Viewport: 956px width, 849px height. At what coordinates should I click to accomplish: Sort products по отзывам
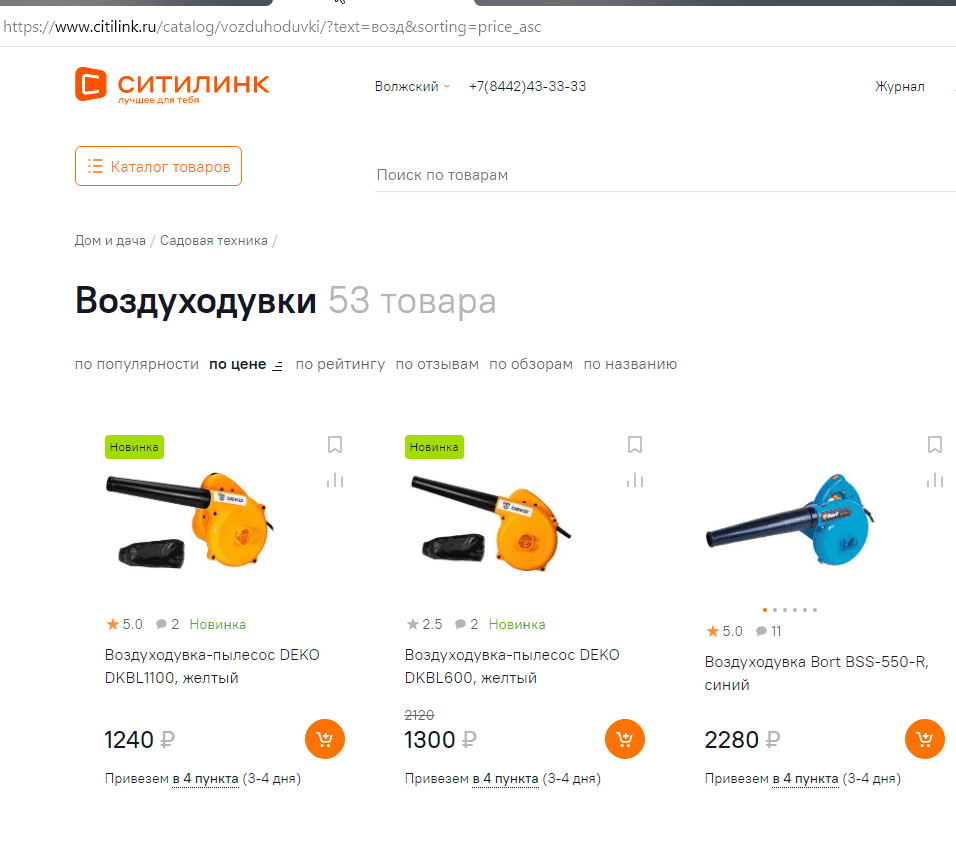437,364
